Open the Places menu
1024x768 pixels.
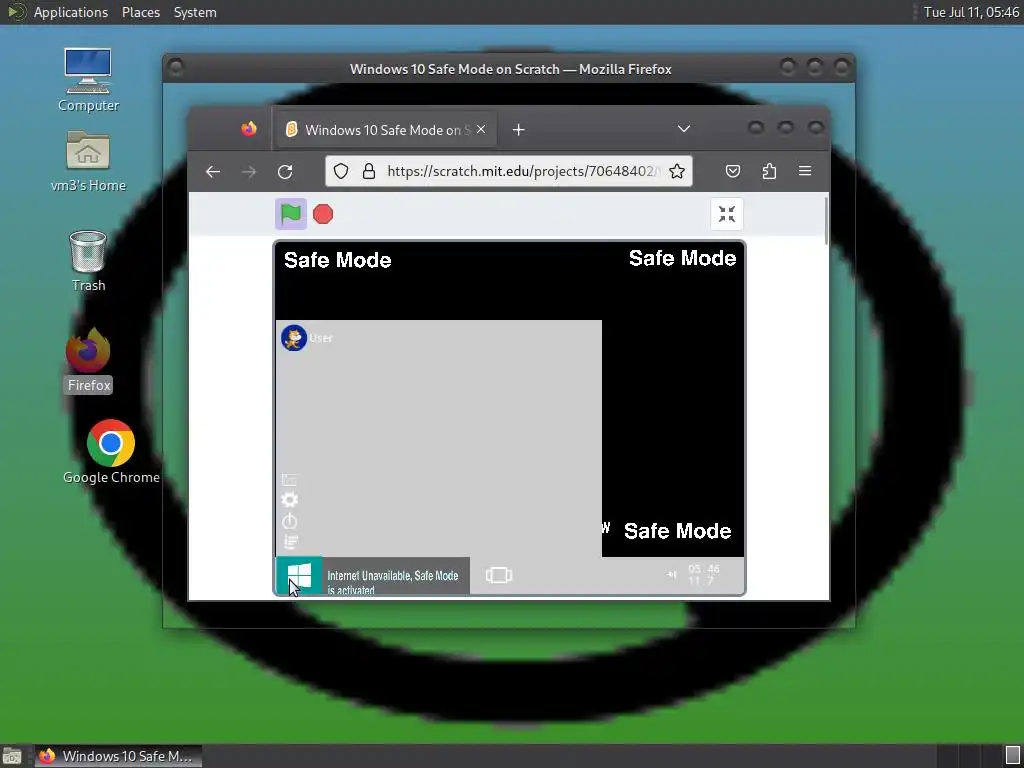point(141,12)
